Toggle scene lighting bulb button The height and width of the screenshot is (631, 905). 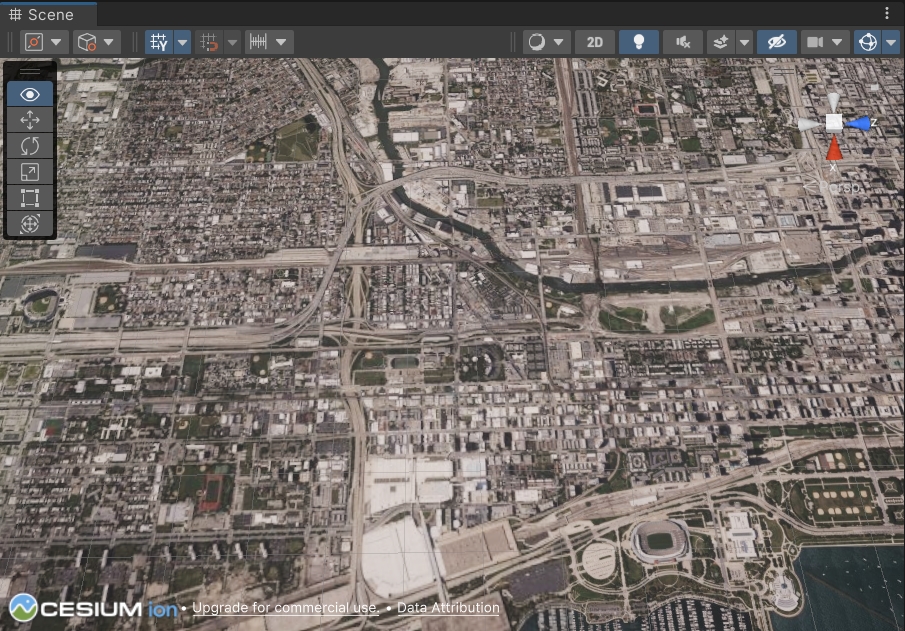coord(638,42)
